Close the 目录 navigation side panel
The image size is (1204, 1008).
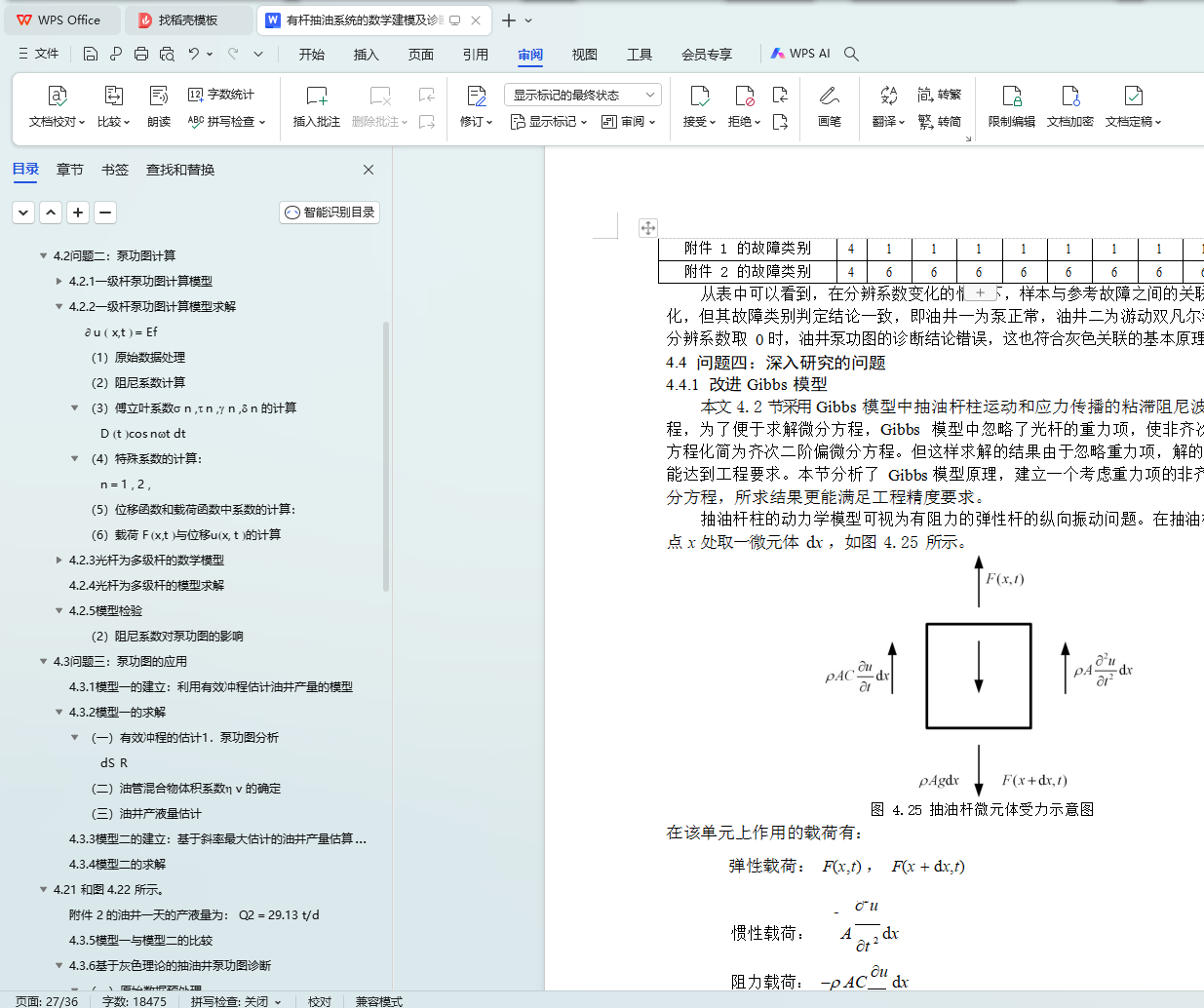pyautogui.click(x=369, y=170)
